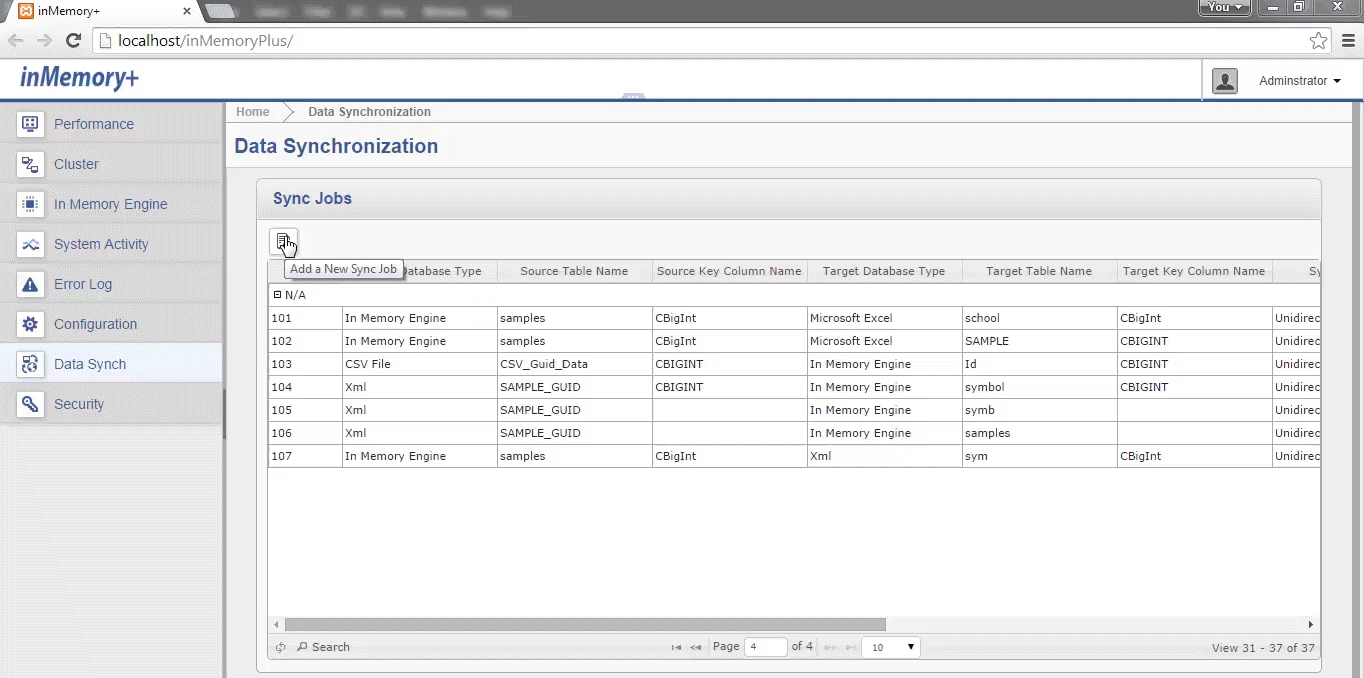Click the inMemory+ logo
The width and height of the screenshot is (1364, 678).
[79, 79]
